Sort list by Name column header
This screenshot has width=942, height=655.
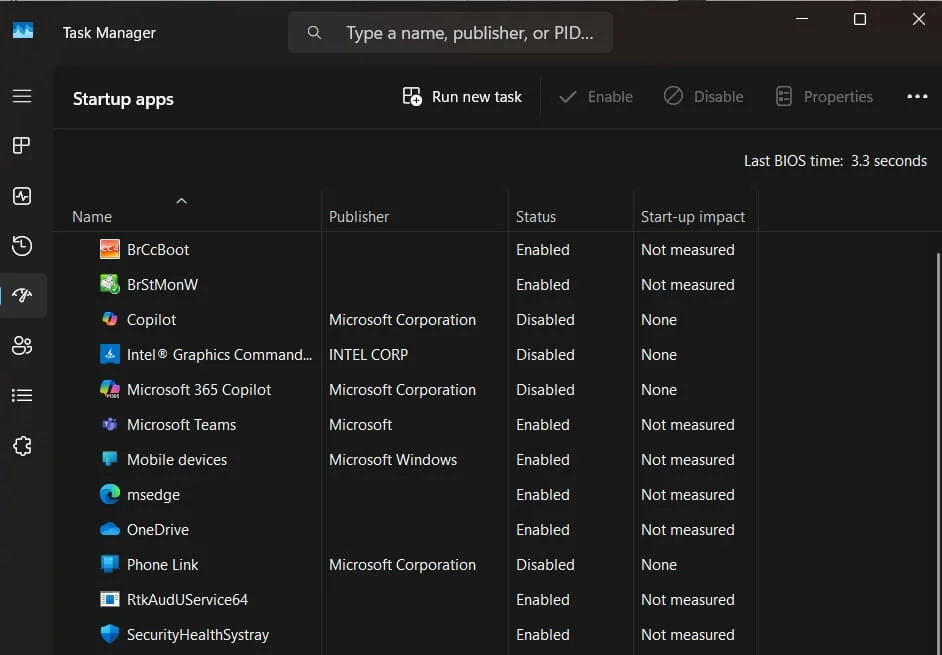92,217
